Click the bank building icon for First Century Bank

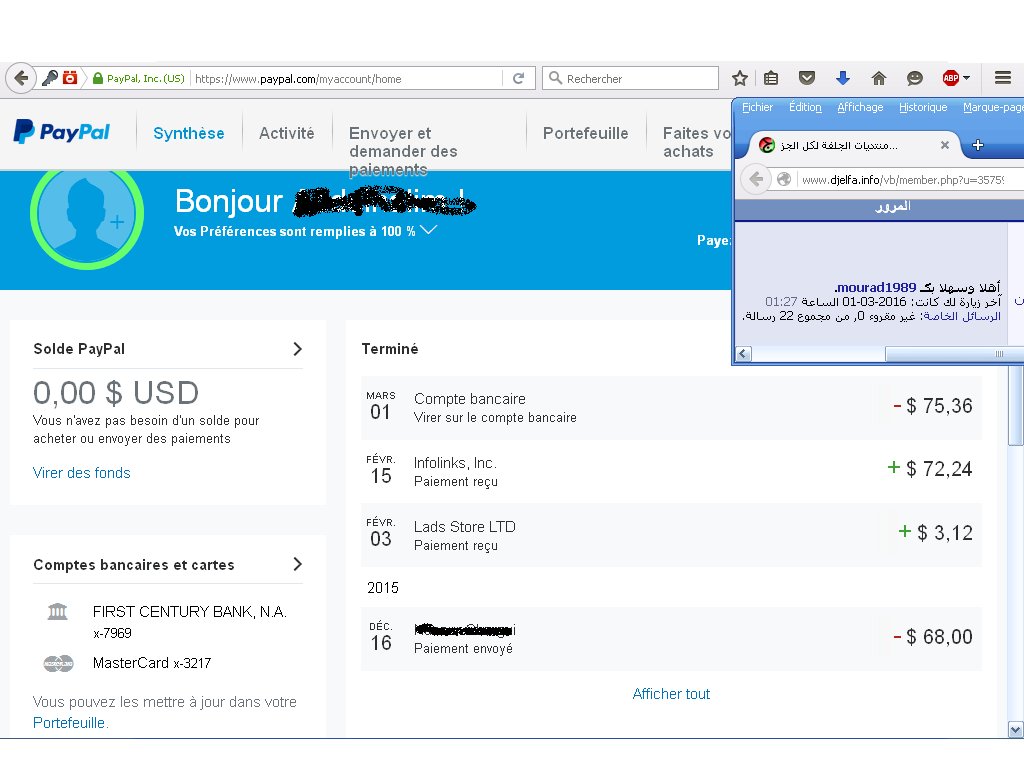click(x=57, y=612)
